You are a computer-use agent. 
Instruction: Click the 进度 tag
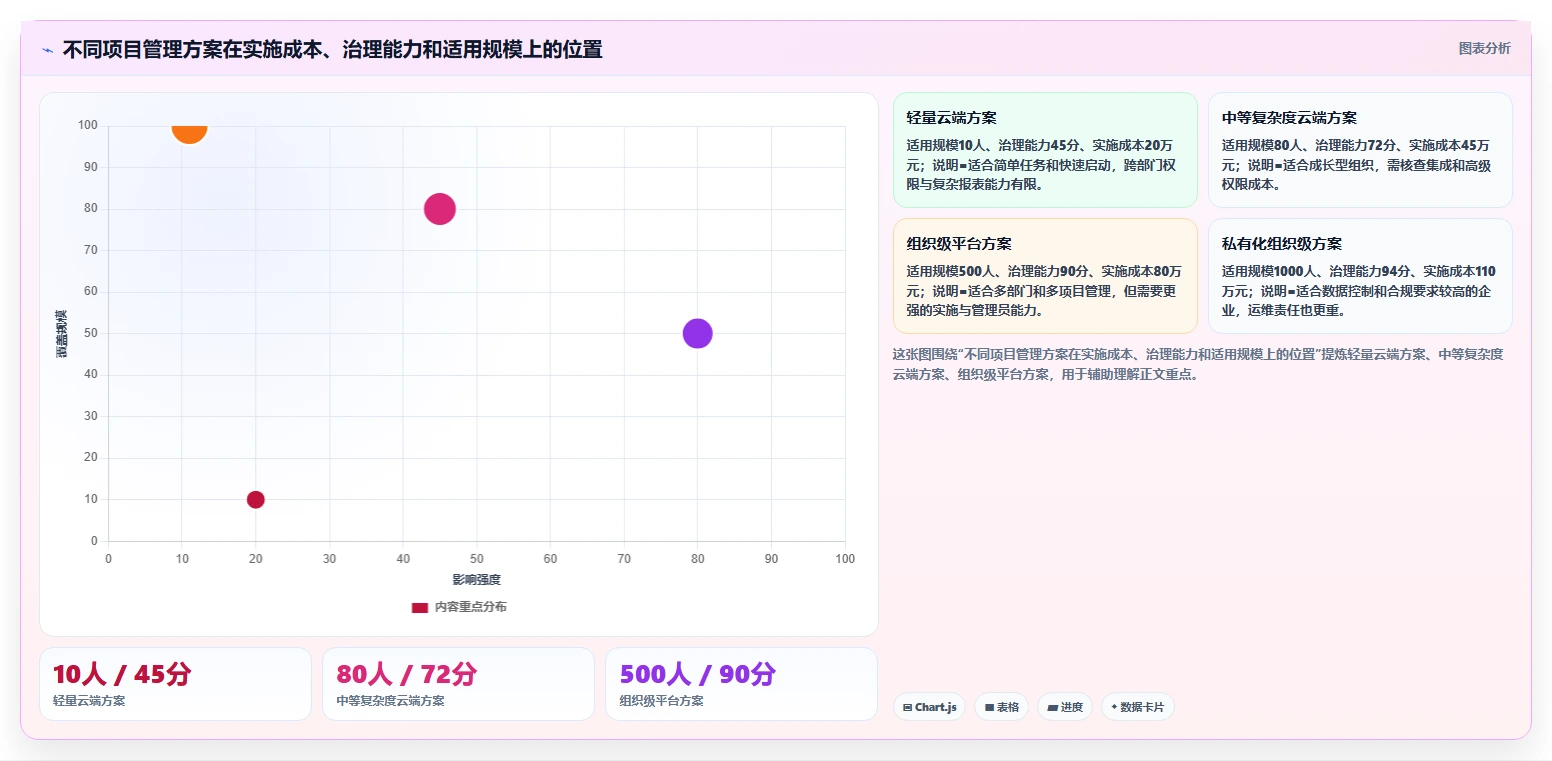tap(1065, 707)
